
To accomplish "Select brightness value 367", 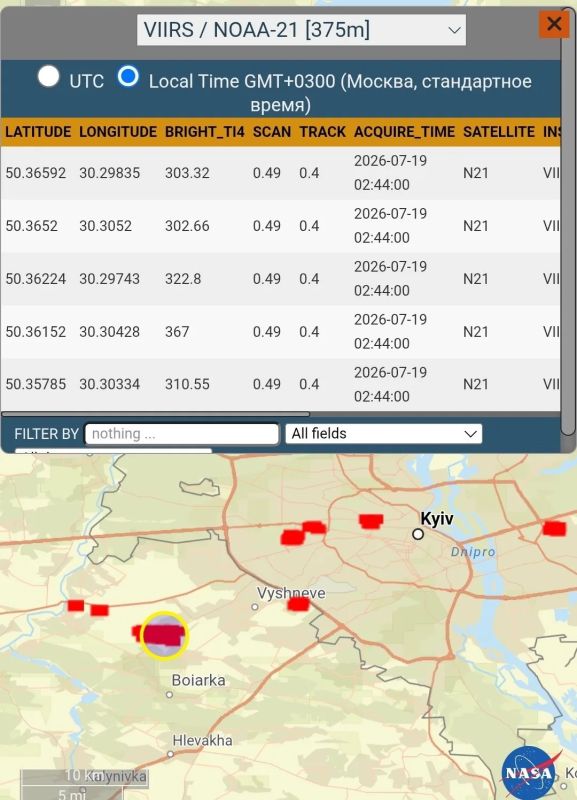I will (177, 332).
